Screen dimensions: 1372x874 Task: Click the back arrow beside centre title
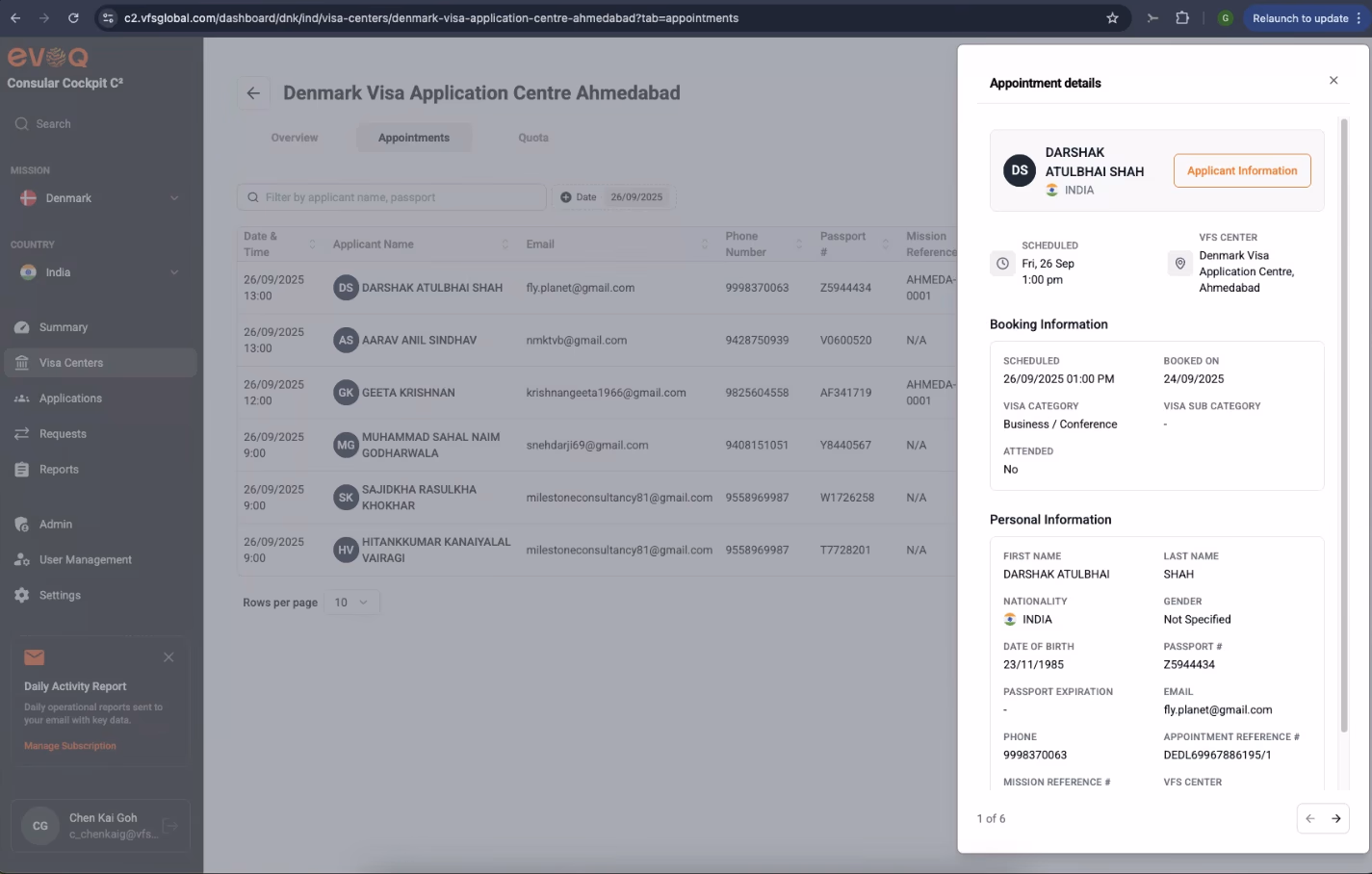253,93
